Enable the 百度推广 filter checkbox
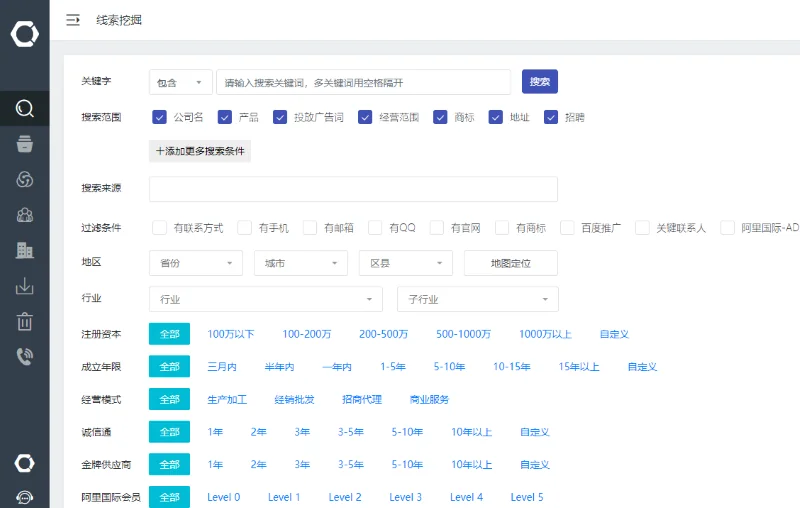 pos(567,227)
